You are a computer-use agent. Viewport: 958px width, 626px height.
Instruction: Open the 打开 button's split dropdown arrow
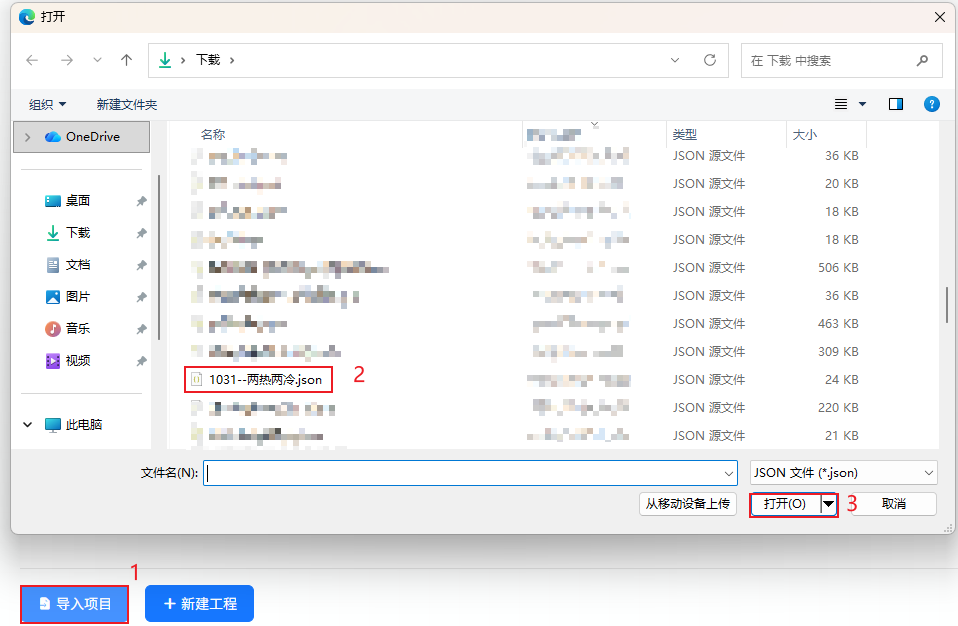(x=828, y=504)
